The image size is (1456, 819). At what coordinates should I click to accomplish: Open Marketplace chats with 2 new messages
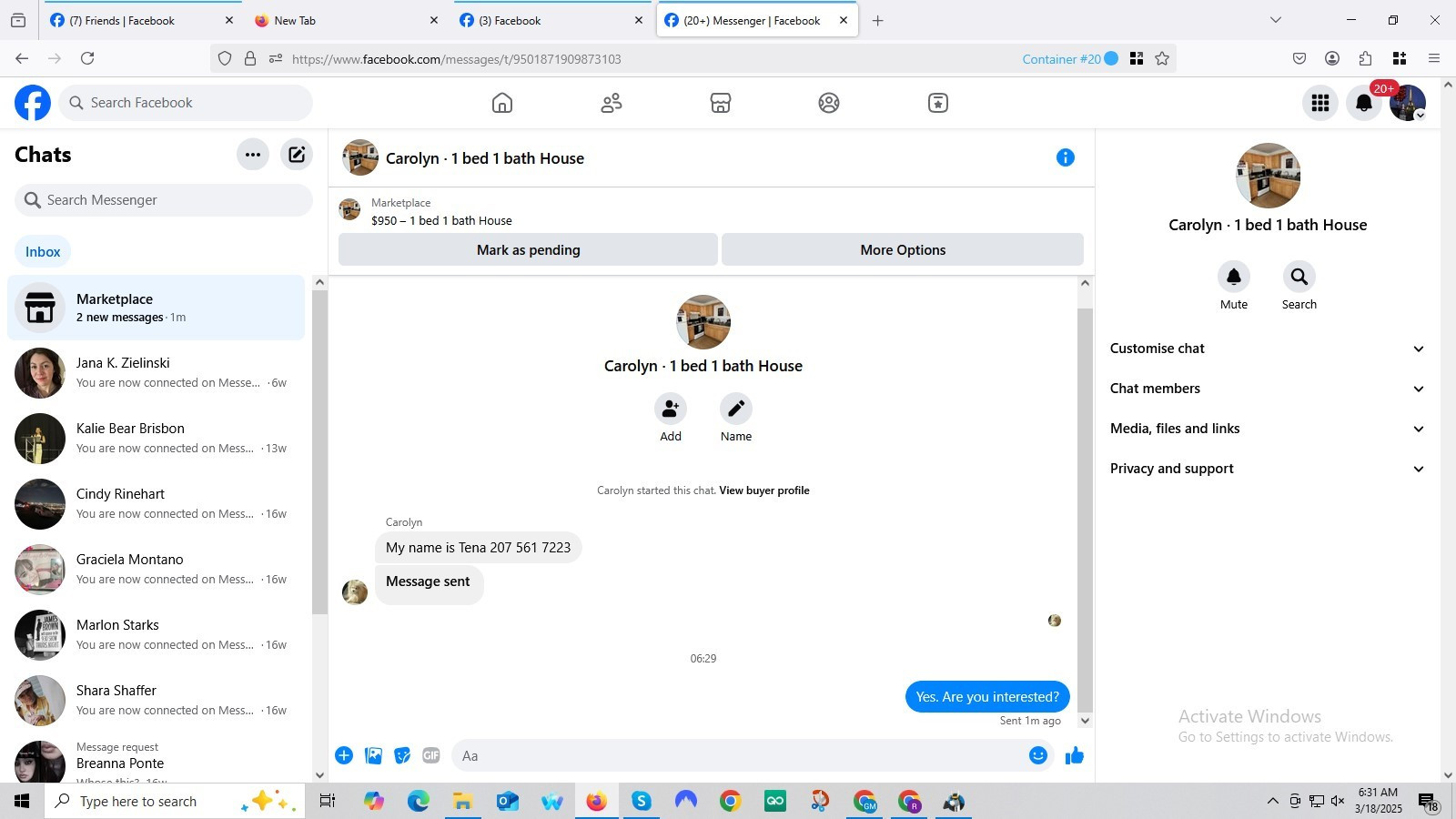coord(156,308)
